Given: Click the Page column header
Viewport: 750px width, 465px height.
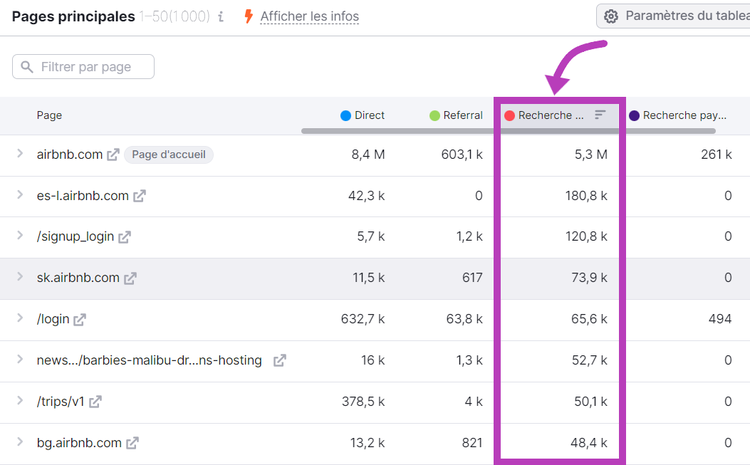Looking at the screenshot, I should pos(49,115).
